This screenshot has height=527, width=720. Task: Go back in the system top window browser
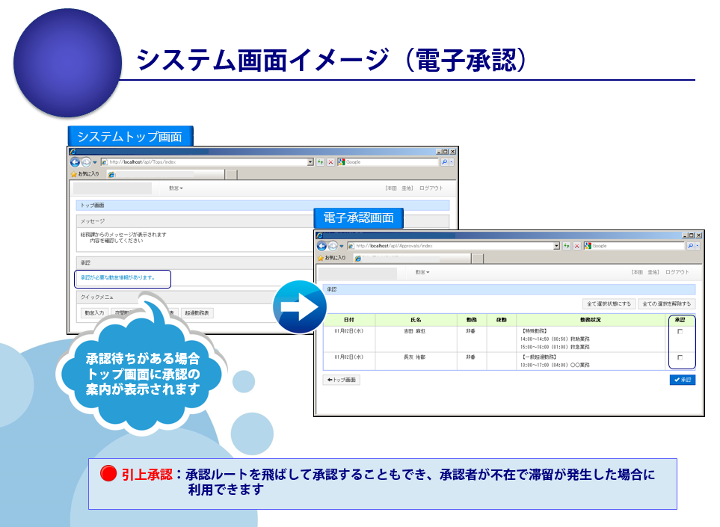74,162
